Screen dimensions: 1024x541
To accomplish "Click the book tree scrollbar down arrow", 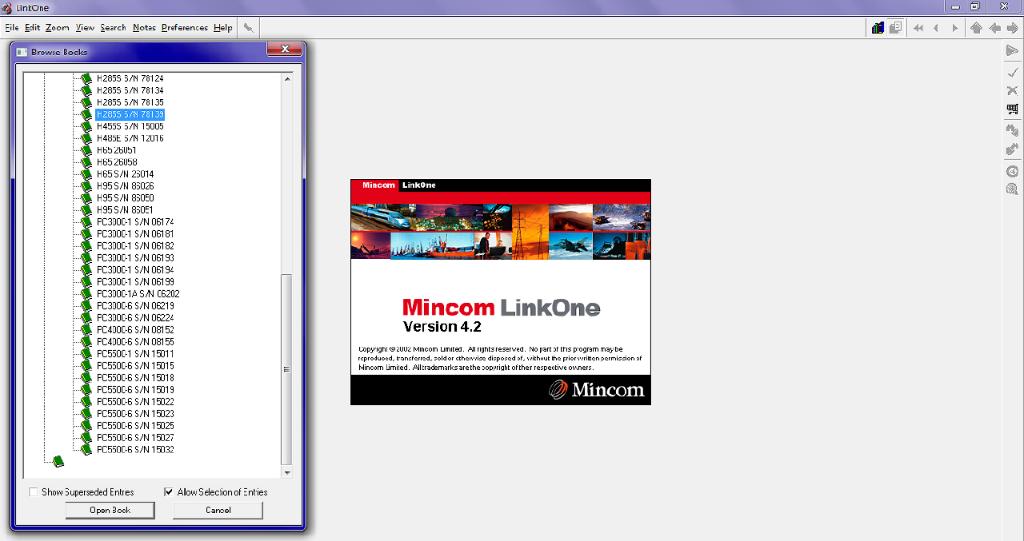I will tap(287, 472).
